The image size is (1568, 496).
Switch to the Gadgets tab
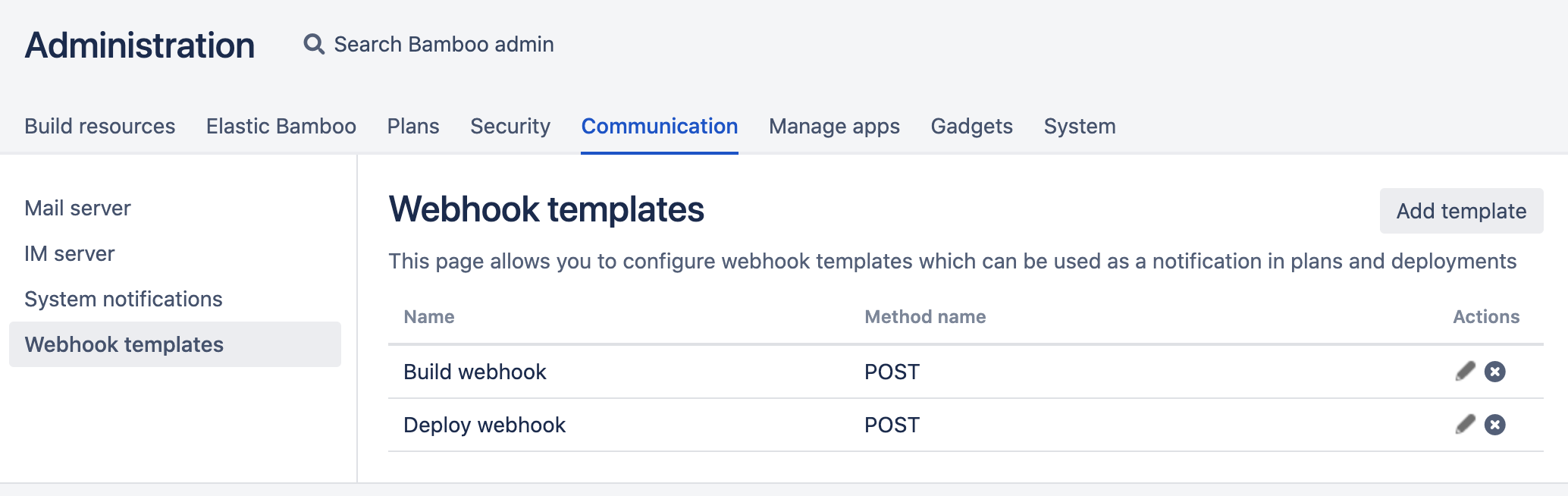972,126
